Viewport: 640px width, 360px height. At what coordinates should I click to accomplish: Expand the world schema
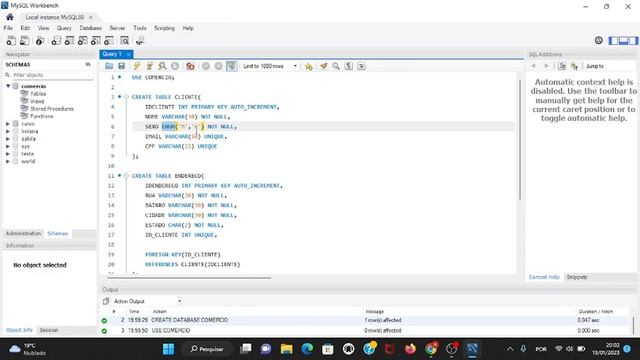click(x=8, y=161)
